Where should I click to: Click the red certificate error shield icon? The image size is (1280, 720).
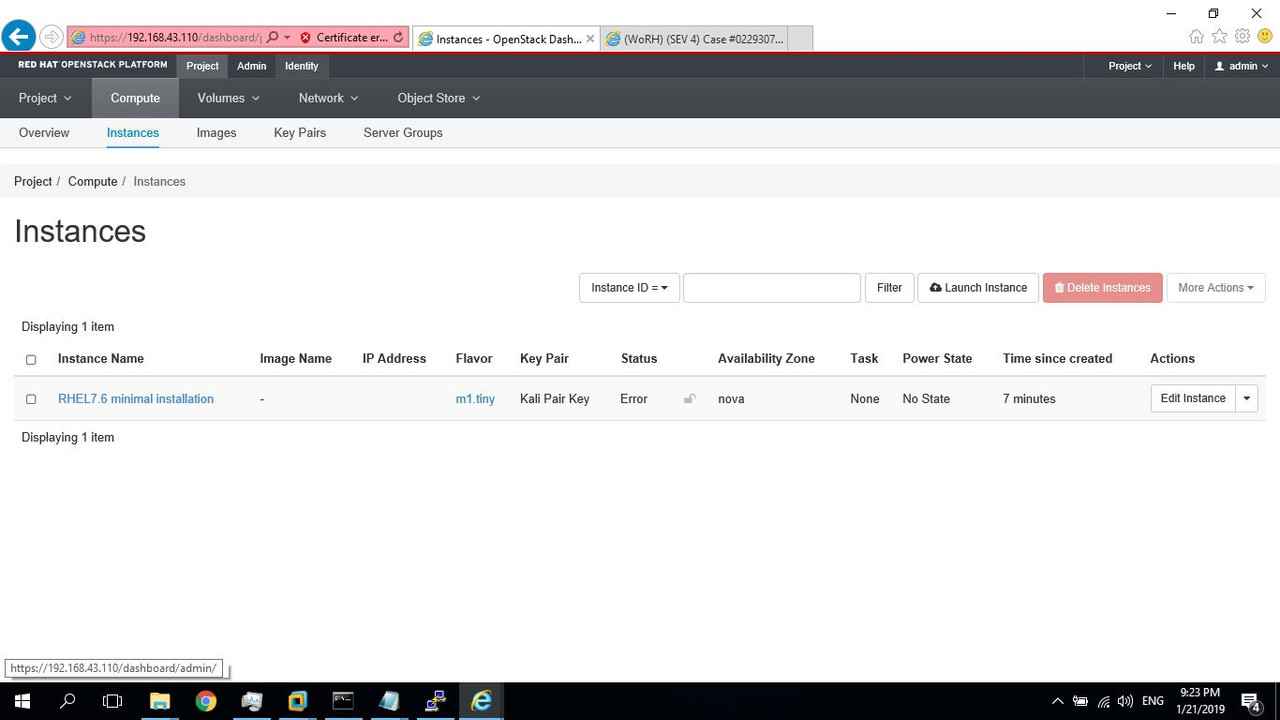click(305, 38)
